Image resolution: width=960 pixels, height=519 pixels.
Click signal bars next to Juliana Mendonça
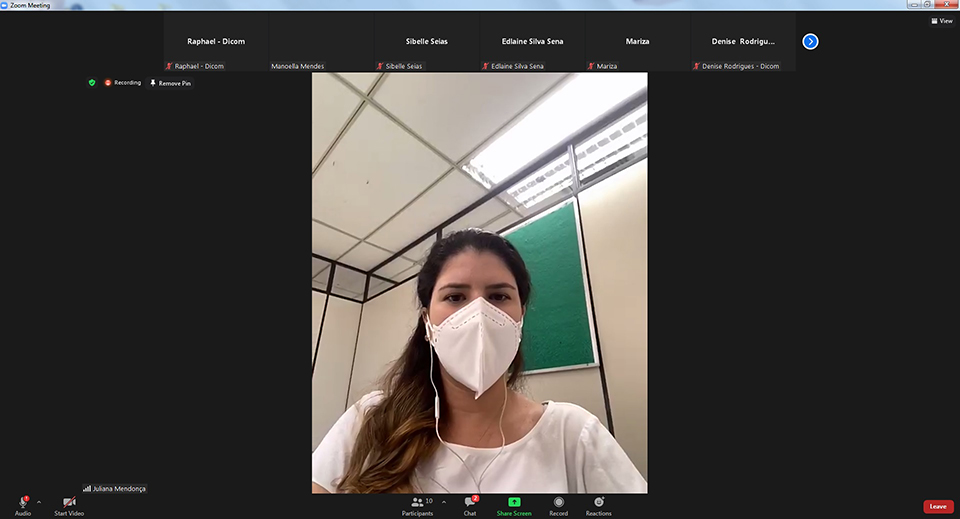(x=87, y=489)
